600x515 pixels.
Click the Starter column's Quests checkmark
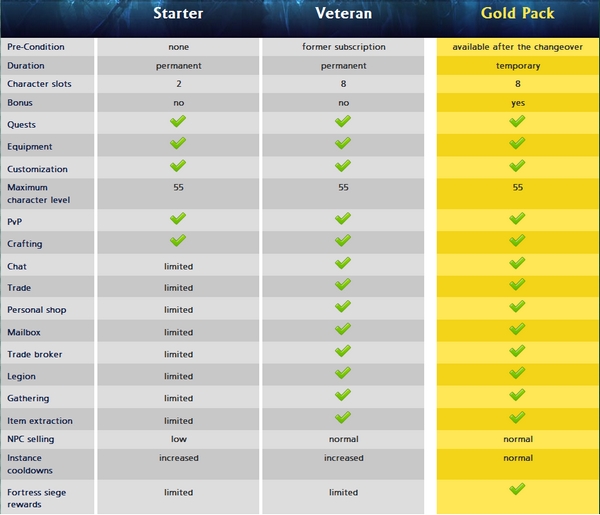178,121
